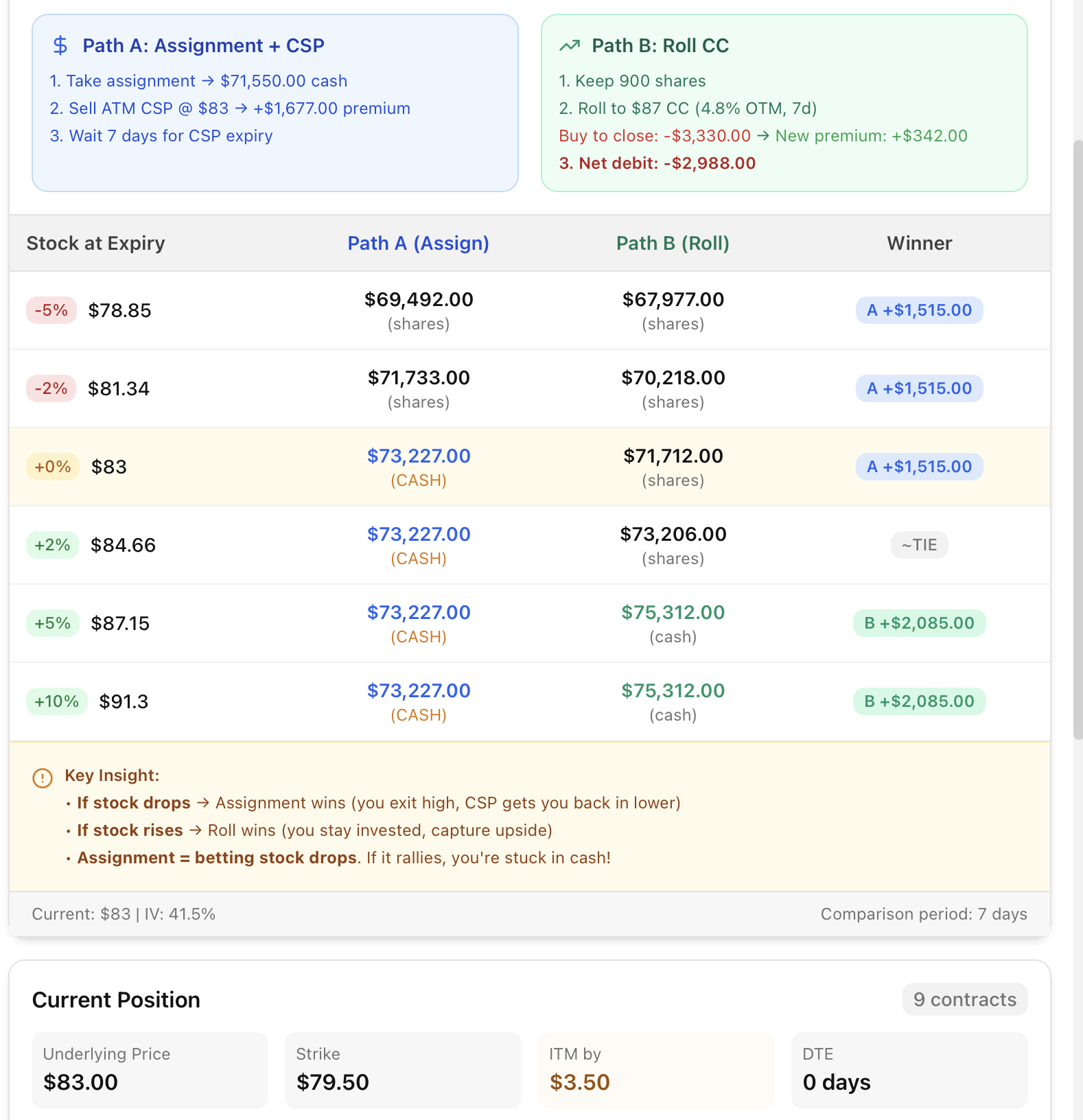Click Comparison period: 7 days text

click(924, 914)
